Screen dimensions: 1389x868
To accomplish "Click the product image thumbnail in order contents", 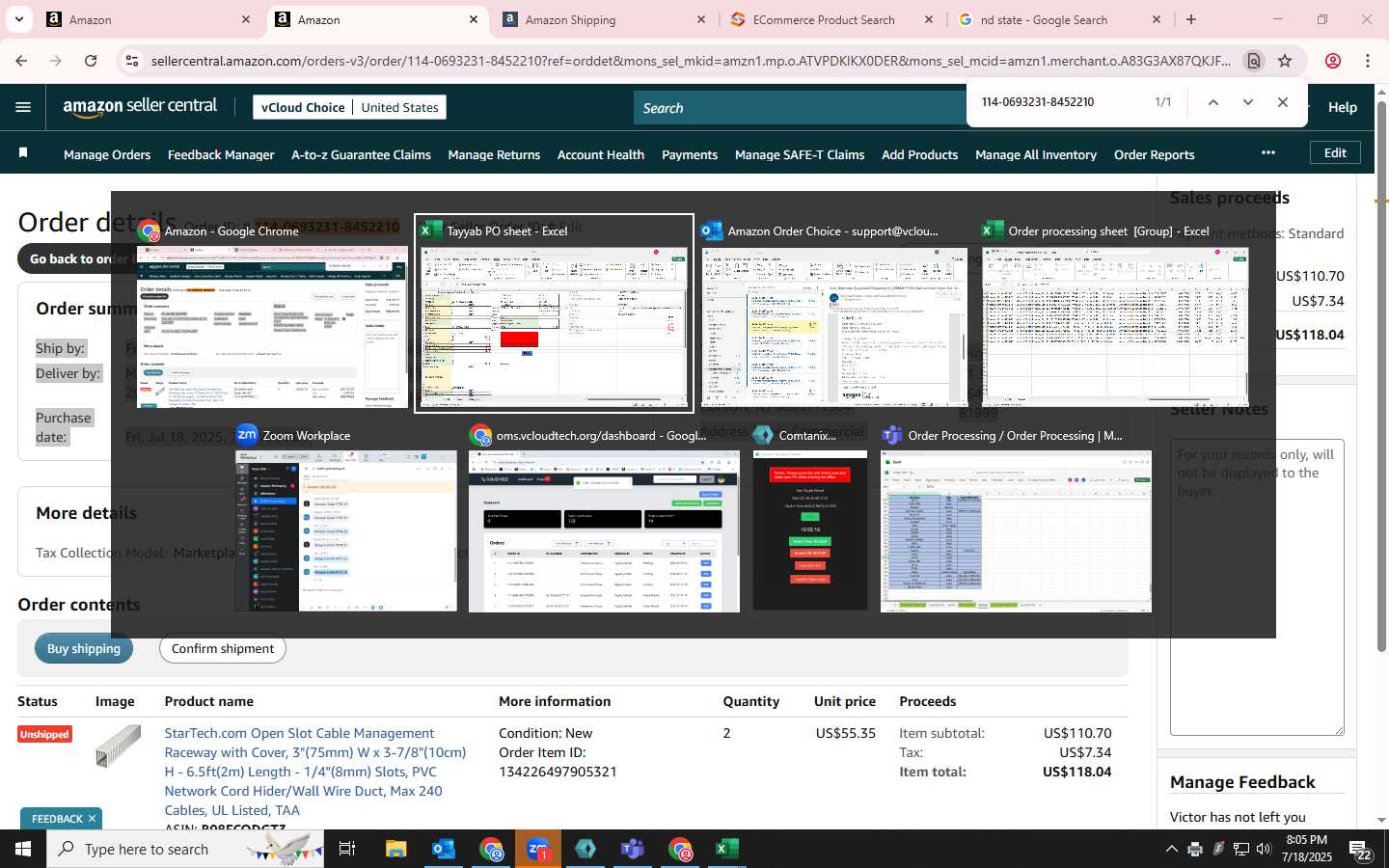I will (x=118, y=746).
